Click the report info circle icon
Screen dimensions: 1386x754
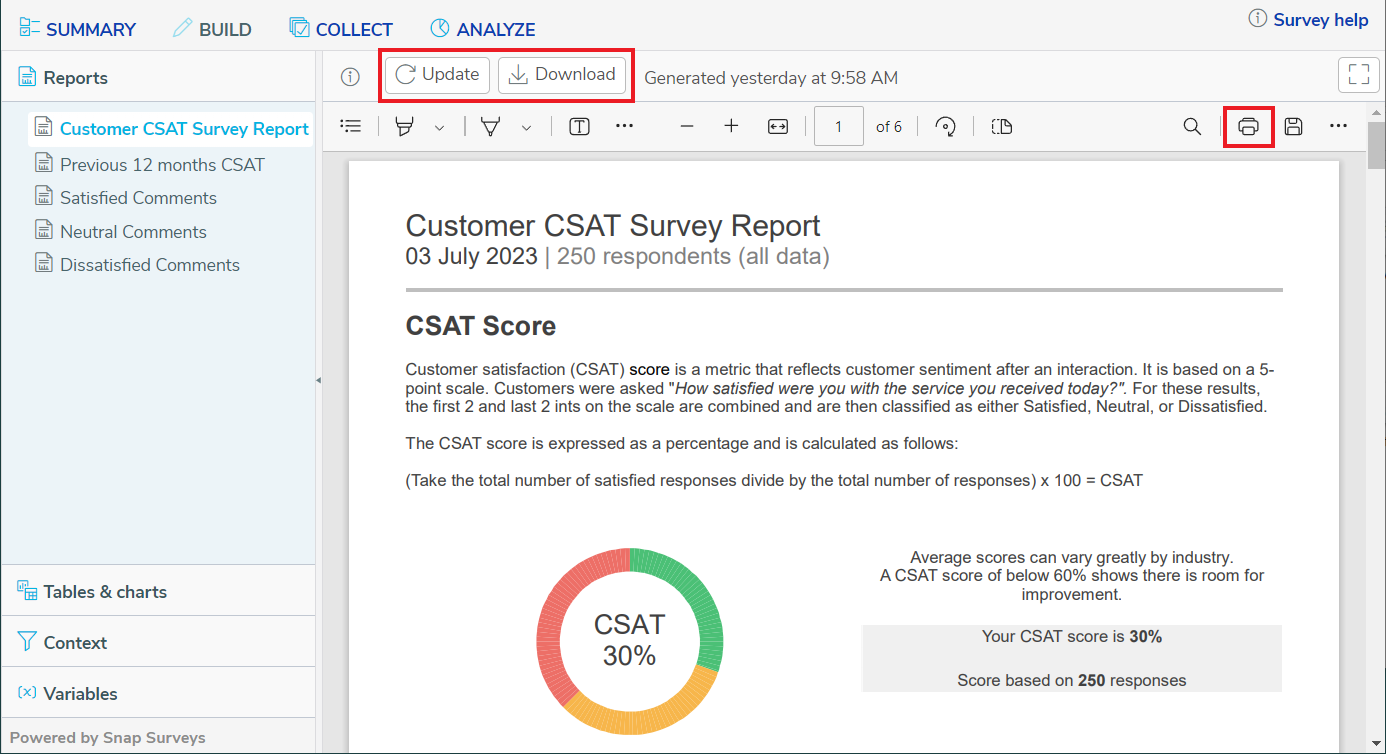coord(350,77)
